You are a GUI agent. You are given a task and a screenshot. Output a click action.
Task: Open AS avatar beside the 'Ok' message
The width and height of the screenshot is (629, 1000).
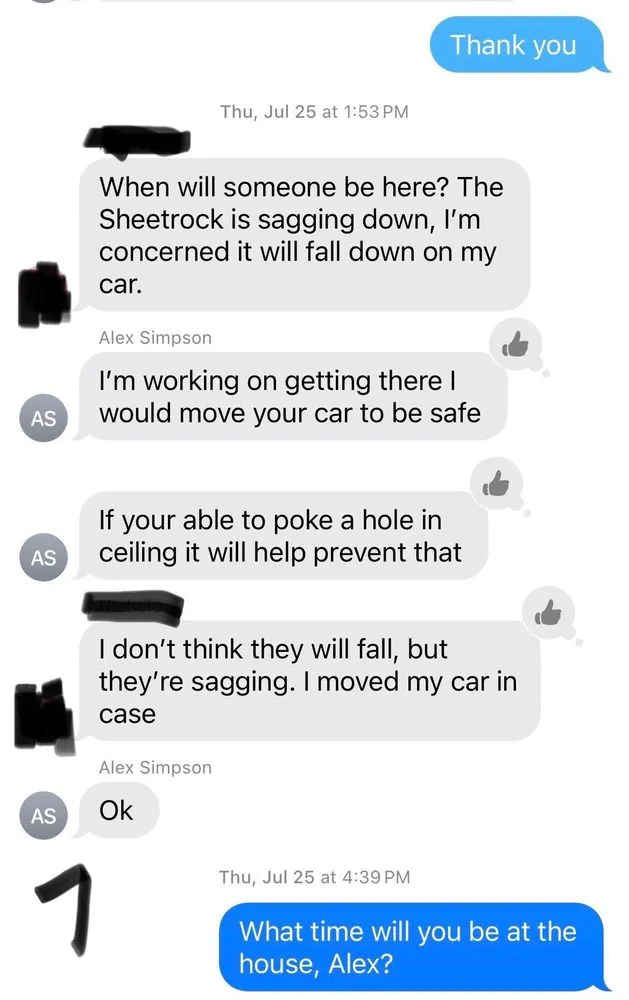[43, 816]
